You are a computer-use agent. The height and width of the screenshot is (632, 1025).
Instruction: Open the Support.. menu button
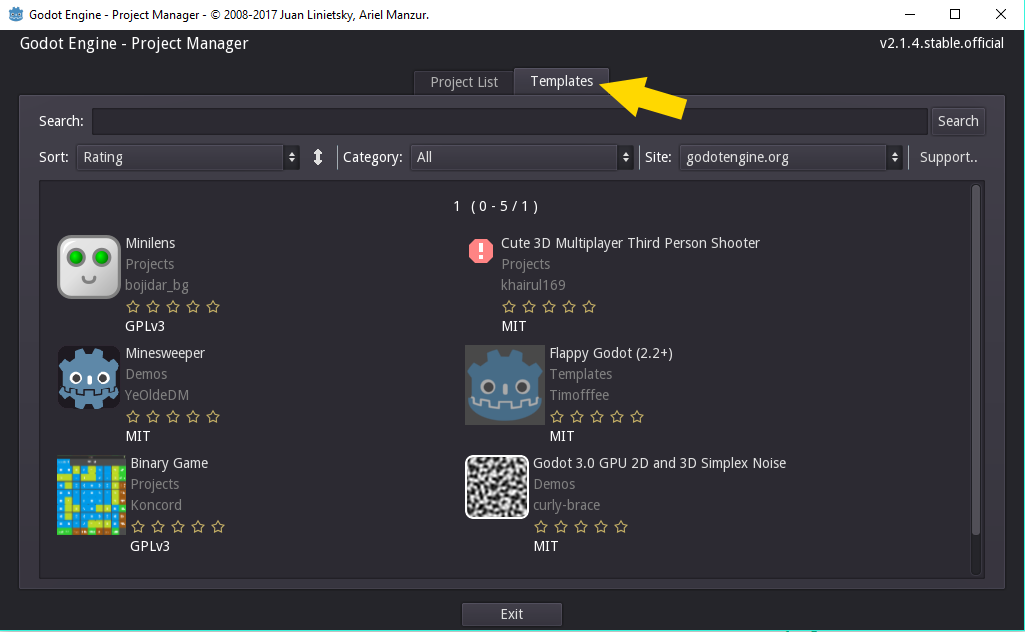click(x=949, y=158)
